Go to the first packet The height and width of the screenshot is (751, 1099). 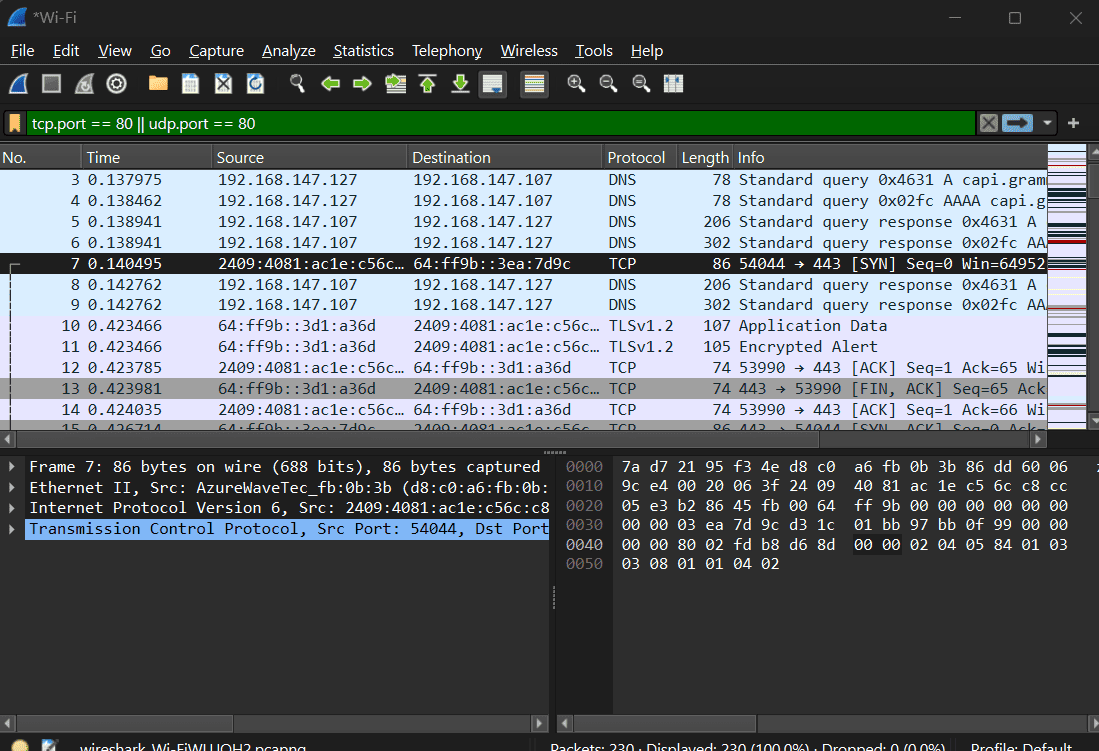pyautogui.click(x=427, y=84)
